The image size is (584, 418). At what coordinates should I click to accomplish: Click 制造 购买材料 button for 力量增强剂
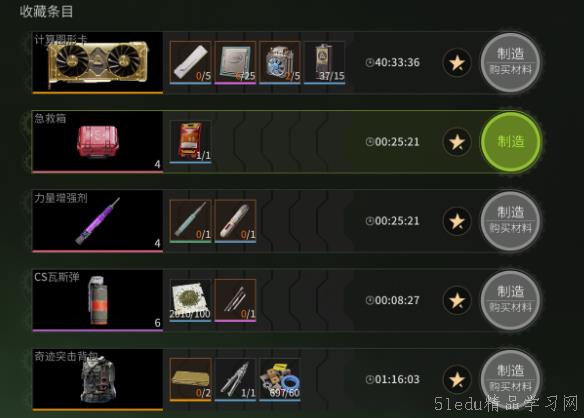point(511,221)
